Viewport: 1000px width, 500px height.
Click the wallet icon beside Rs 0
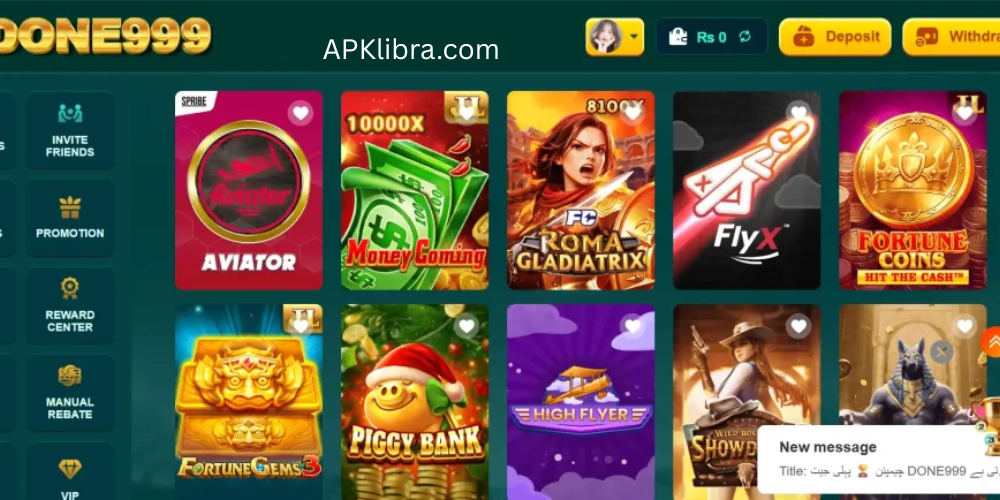click(x=678, y=37)
